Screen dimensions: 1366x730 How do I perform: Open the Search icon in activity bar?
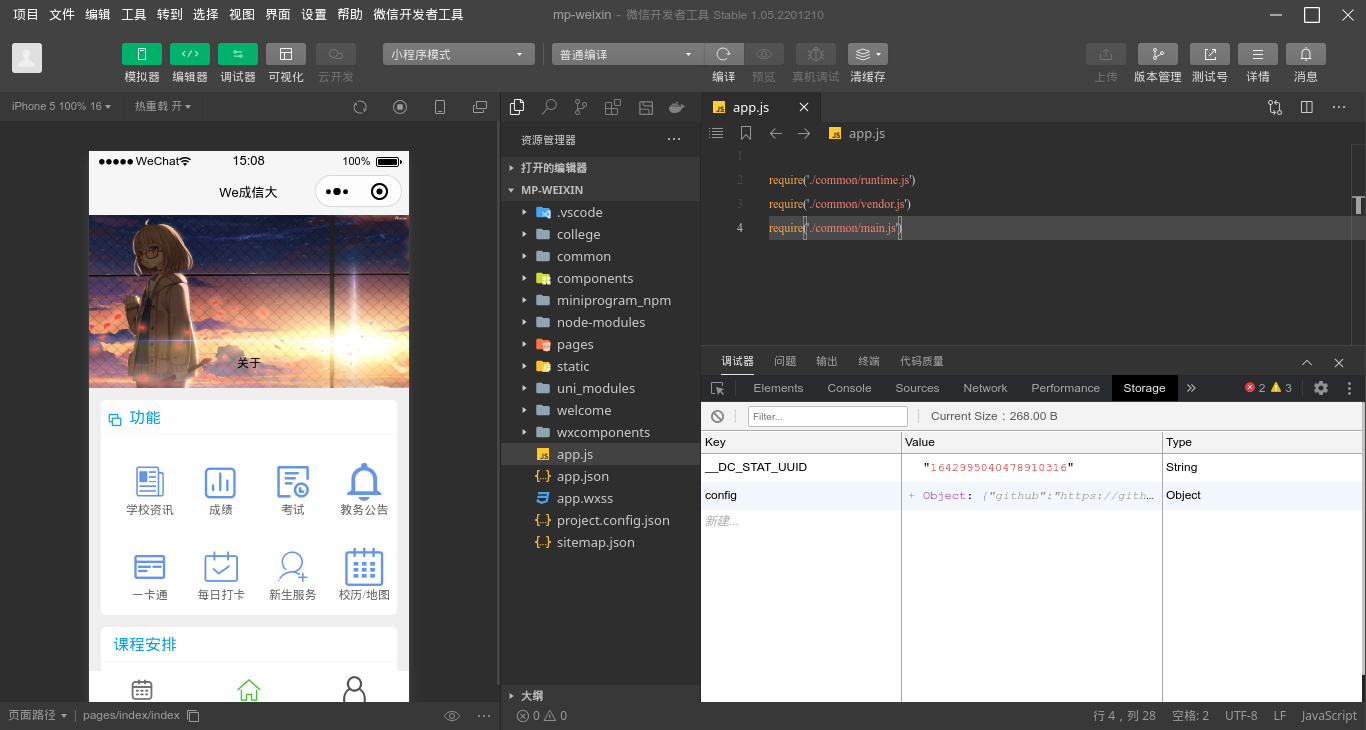[x=549, y=107]
